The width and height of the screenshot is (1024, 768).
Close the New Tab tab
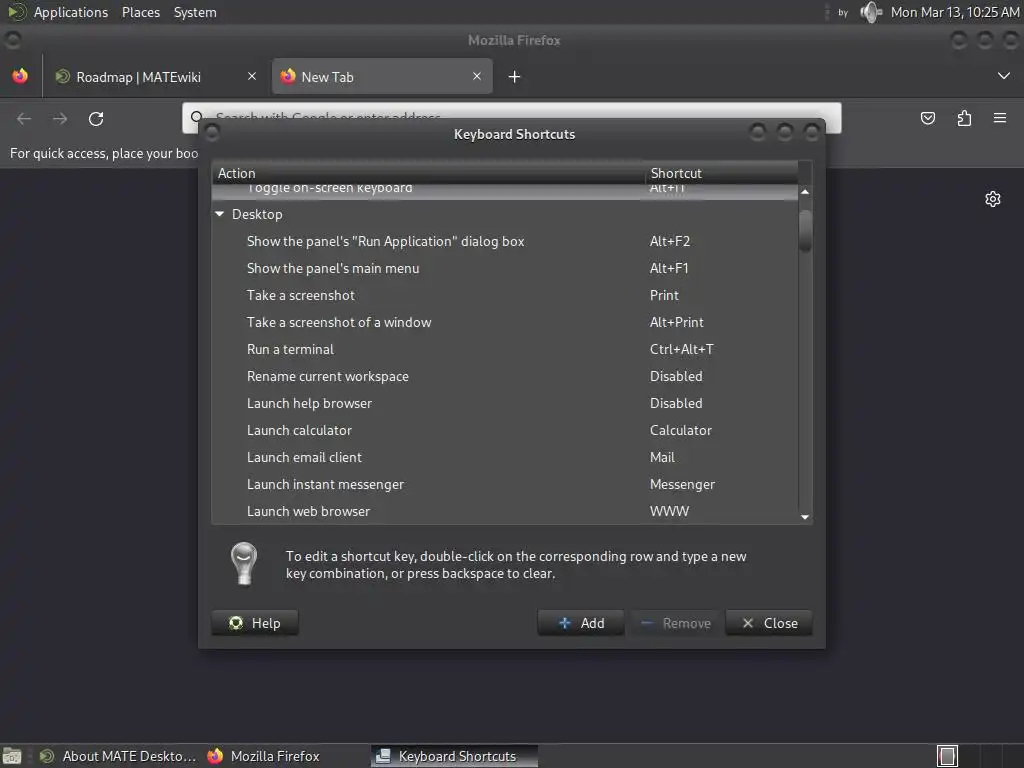[x=477, y=76]
